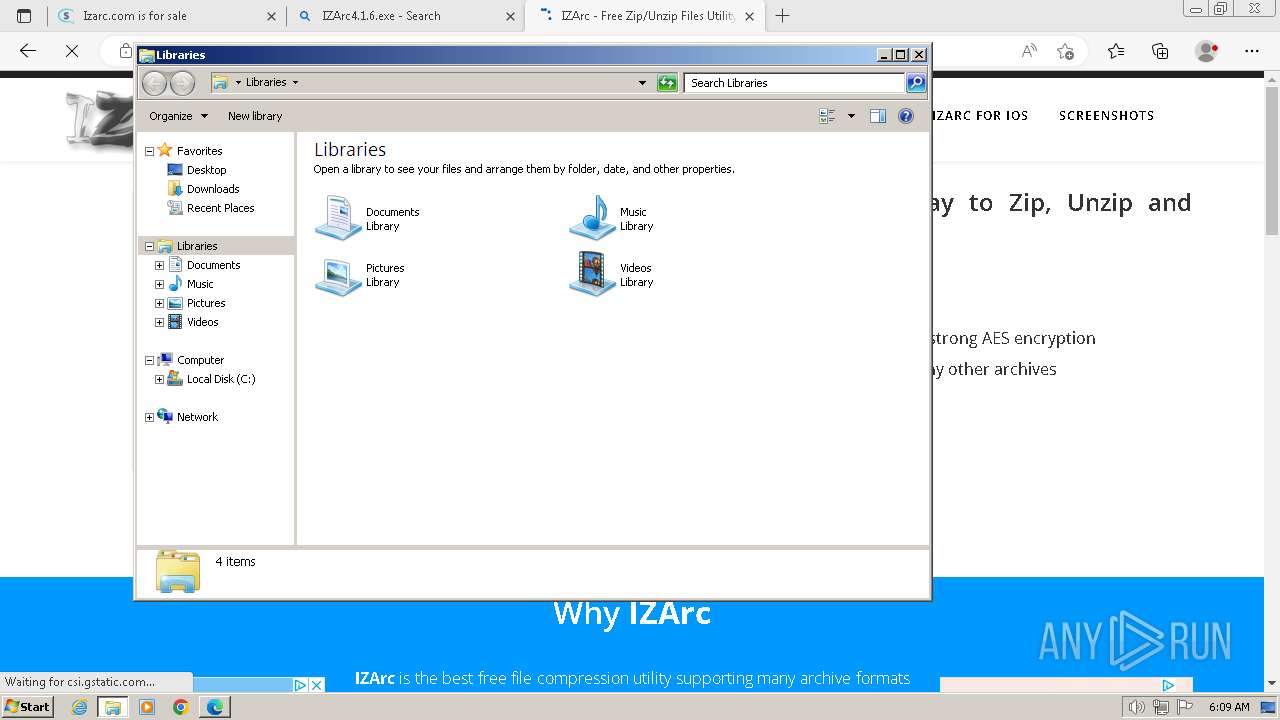Image resolution: width=1280 pixels, height=720 pixels.
Task: Switch to 'IZArc4.1.6.exe - Search' tab
Action: (x=405, y=16)
